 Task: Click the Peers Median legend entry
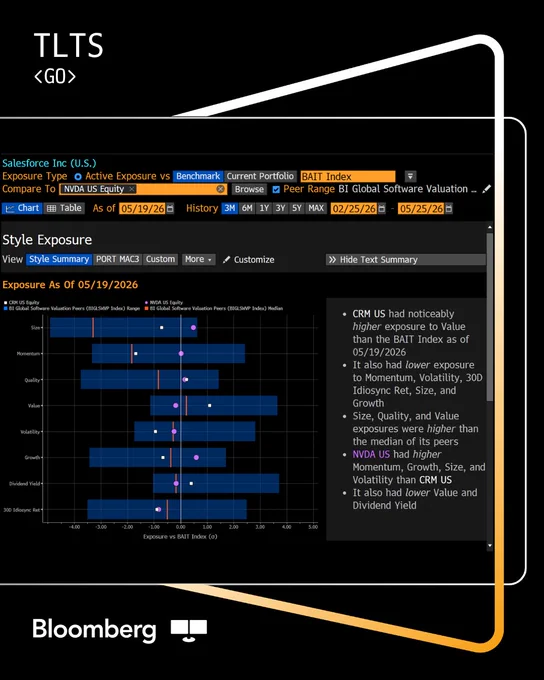[214, 308]
